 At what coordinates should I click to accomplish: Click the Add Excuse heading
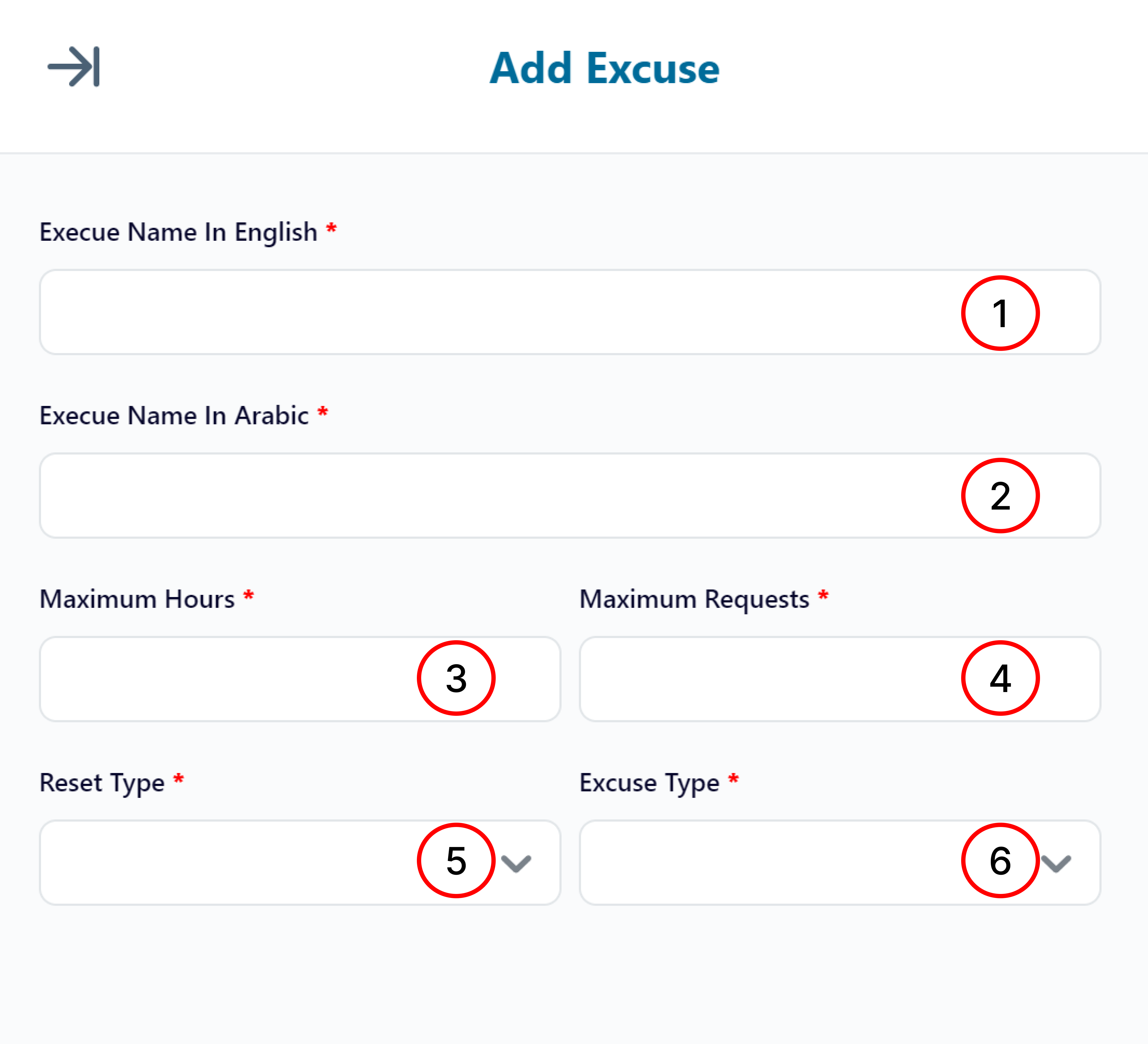pyautogui.click(x=604, y=68)
